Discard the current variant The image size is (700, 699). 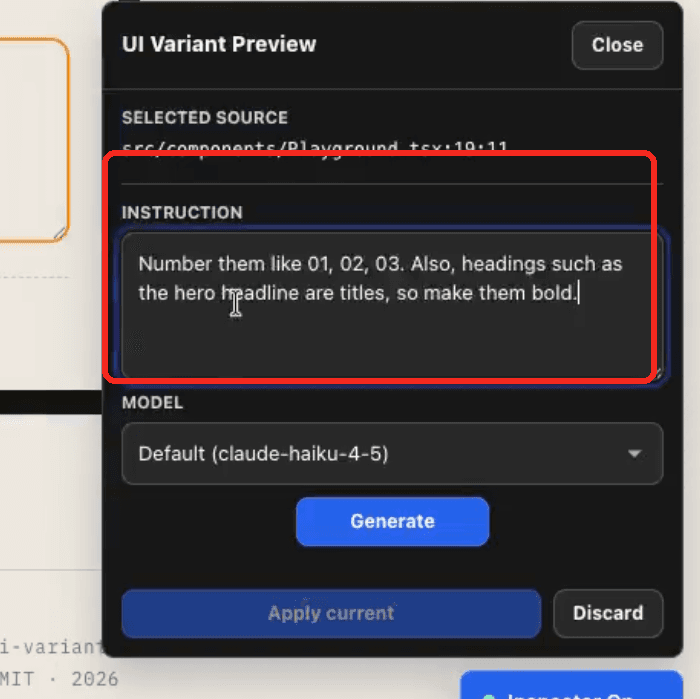point(608,613)
